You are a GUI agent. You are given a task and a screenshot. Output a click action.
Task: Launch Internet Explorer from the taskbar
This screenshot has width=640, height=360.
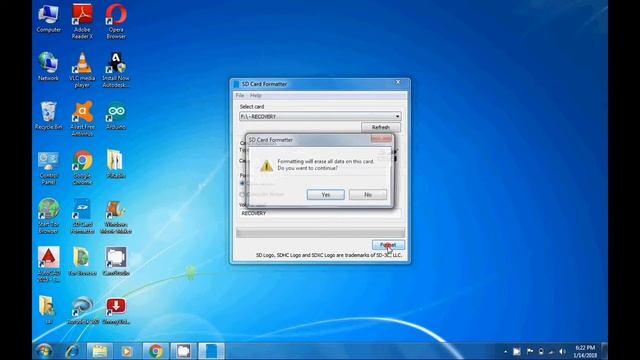point(73,351)
